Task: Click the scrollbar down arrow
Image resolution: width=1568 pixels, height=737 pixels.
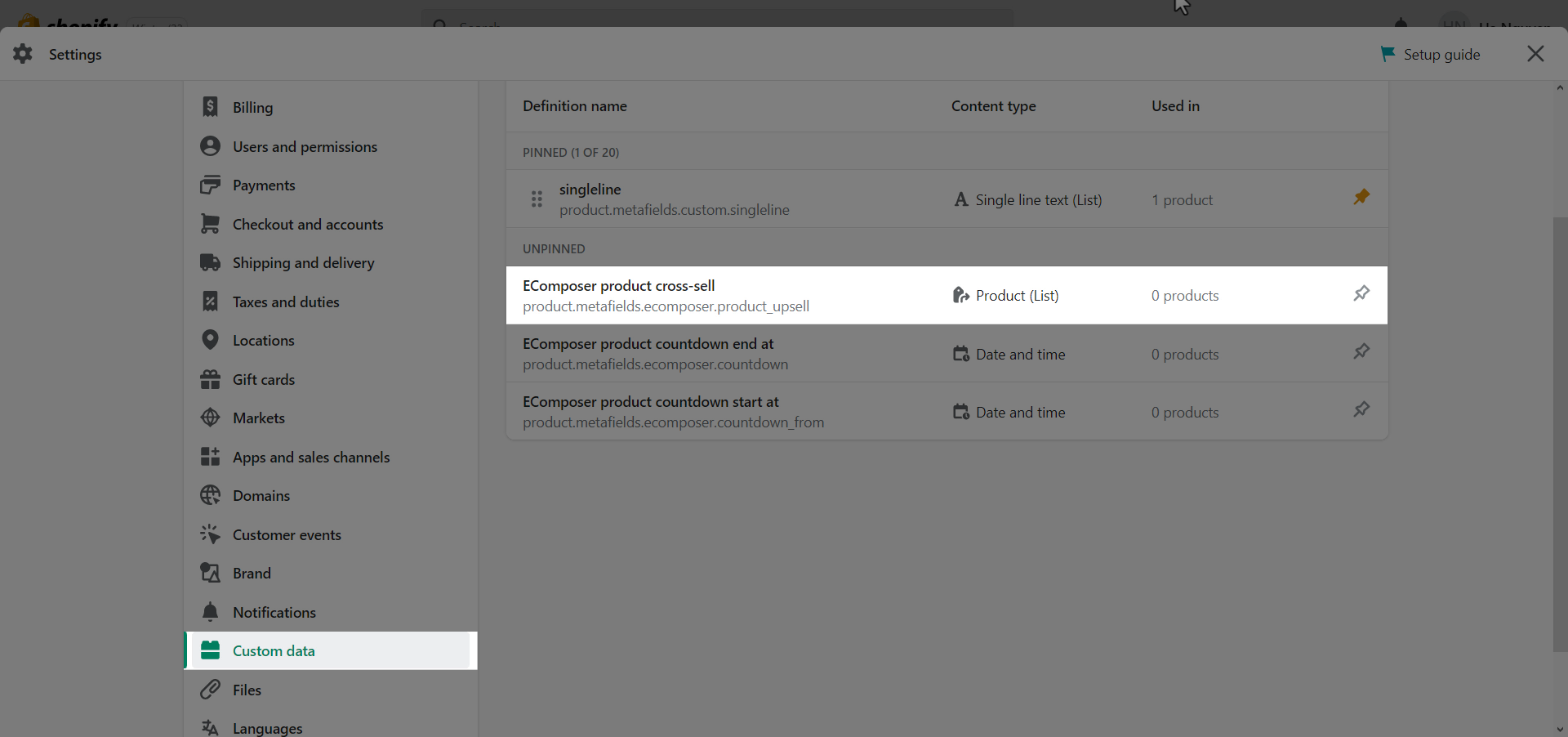Action: pyautogui.click(x=1560, y=729)
